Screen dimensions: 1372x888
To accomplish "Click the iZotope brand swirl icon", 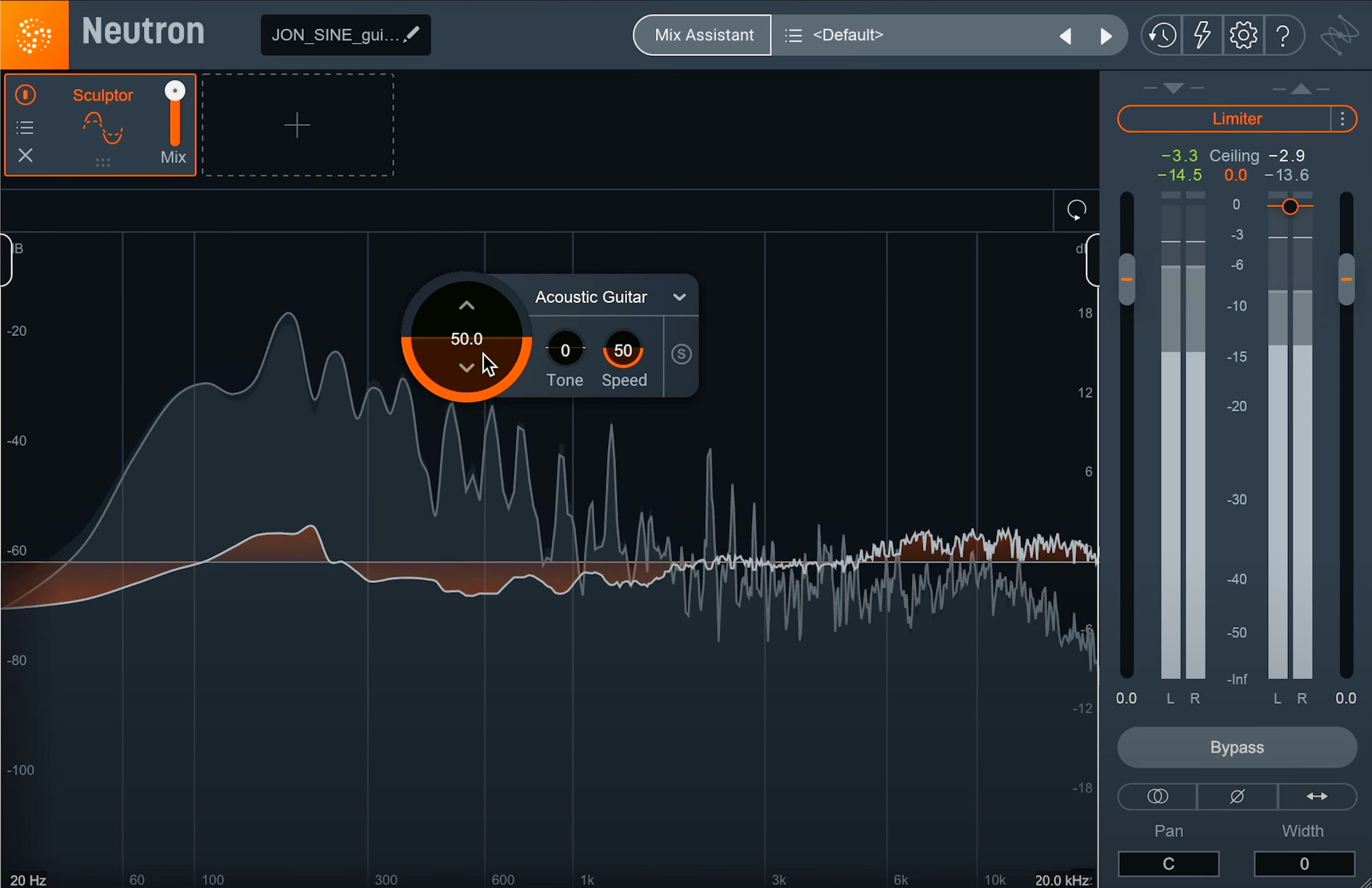I will [x=1339, y=35].
